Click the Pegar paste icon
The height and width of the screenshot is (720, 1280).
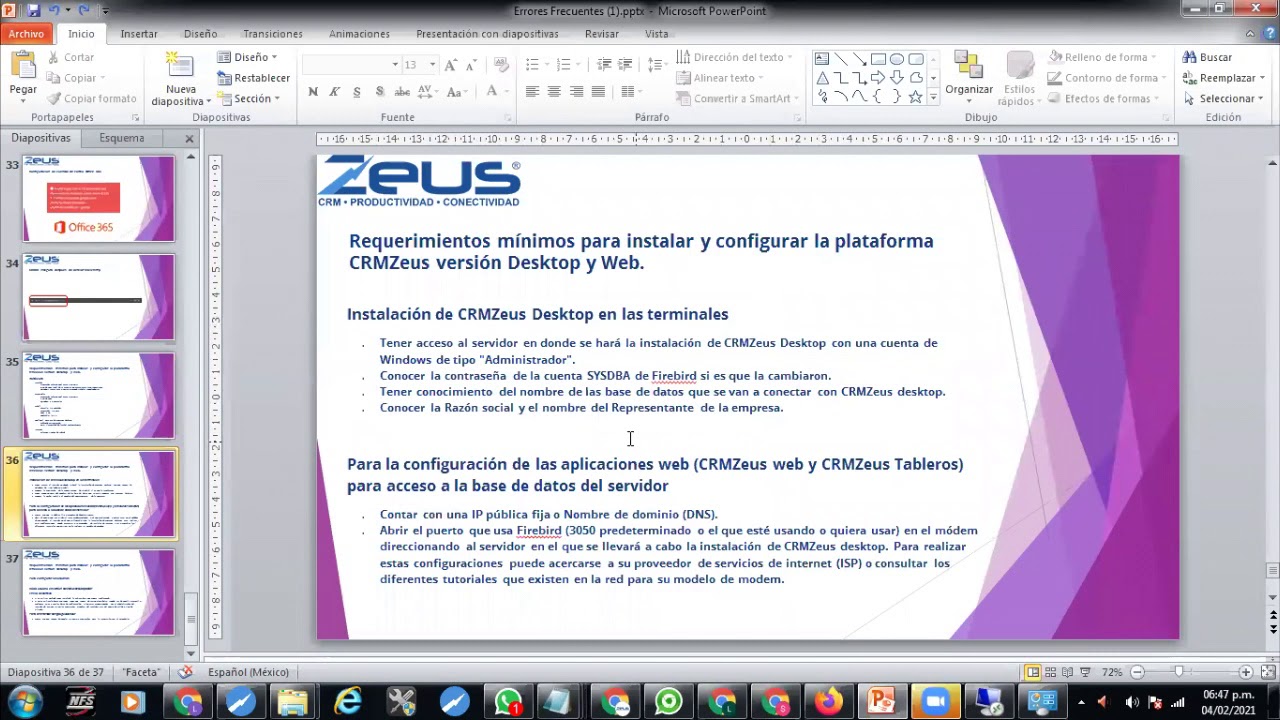(x=23, y=65)
